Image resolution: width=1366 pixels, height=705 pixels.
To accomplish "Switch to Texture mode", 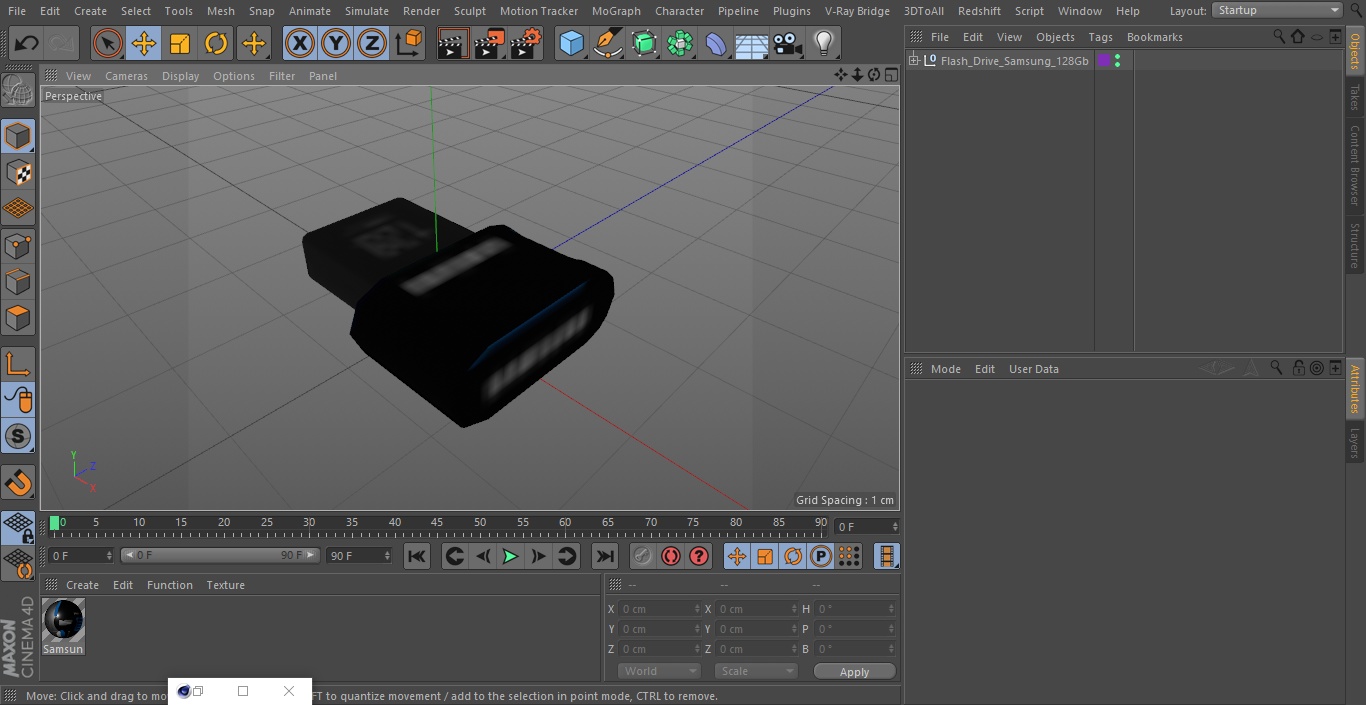I will (x=18, y=172).
